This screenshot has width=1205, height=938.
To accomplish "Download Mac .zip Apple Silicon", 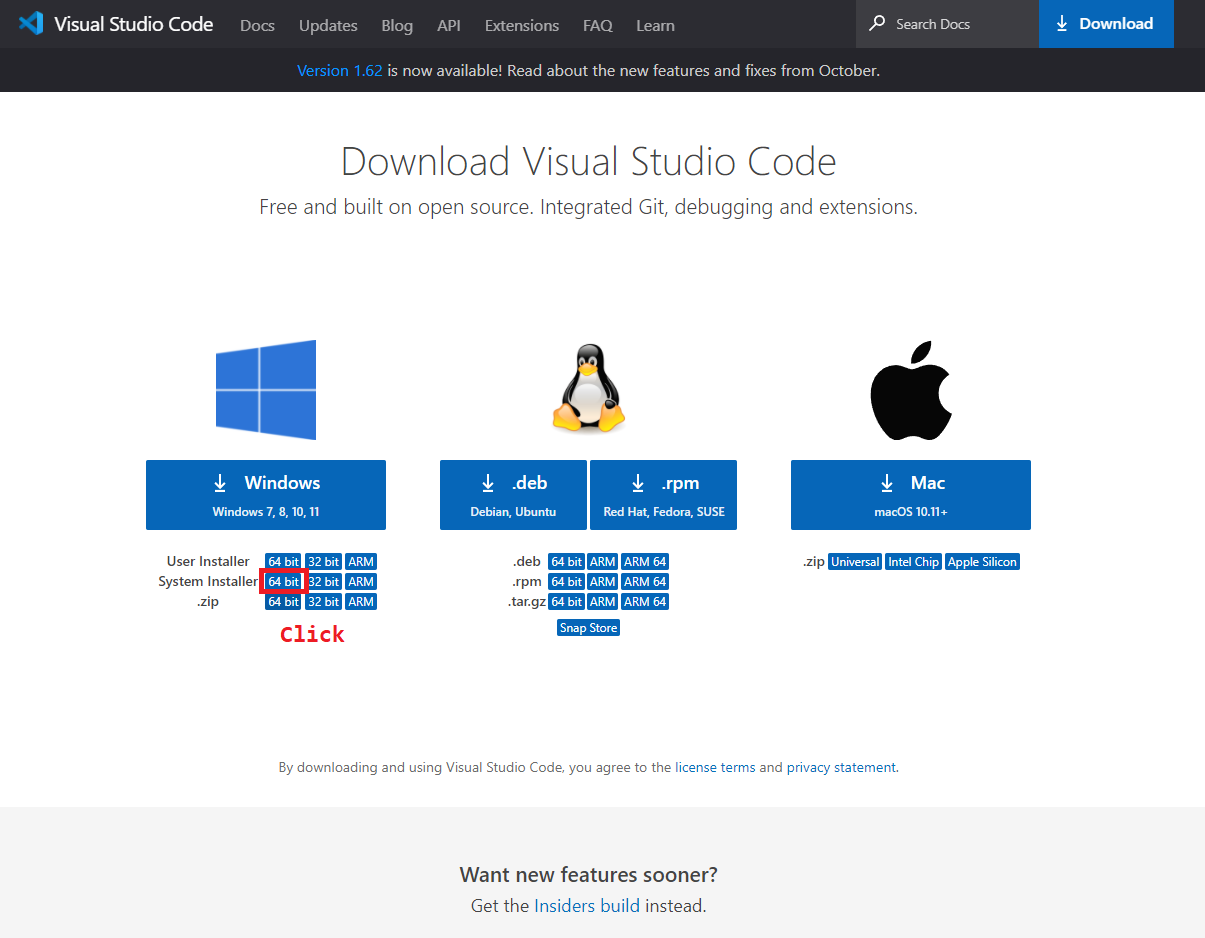I will (x=982, y=562).
